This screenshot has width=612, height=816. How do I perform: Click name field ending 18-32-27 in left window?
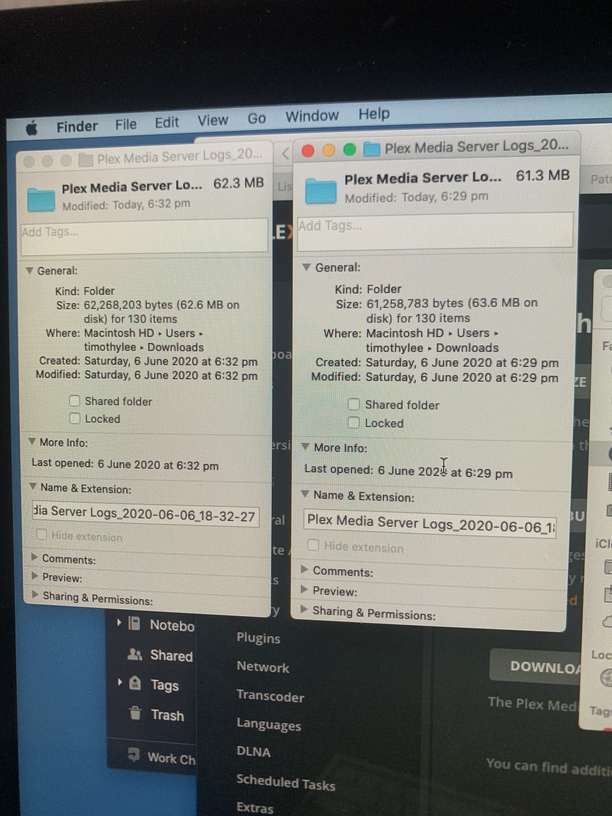(x=146, y=514)
